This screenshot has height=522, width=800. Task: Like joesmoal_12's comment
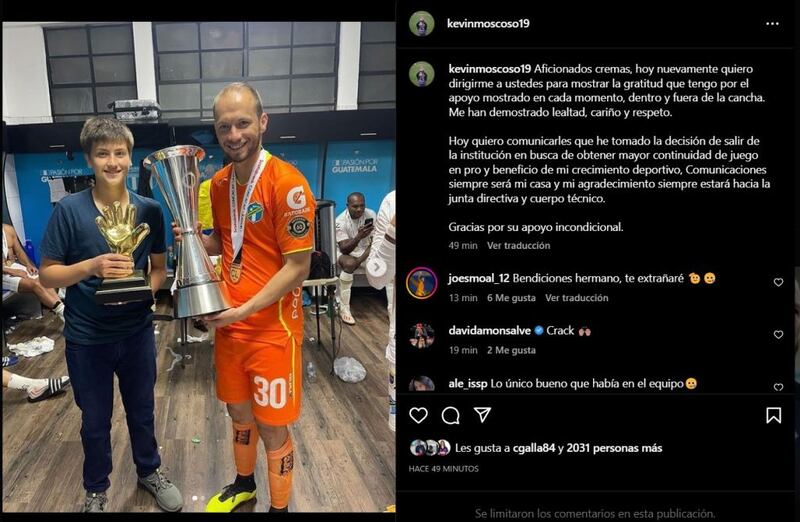tap(778, 282)
